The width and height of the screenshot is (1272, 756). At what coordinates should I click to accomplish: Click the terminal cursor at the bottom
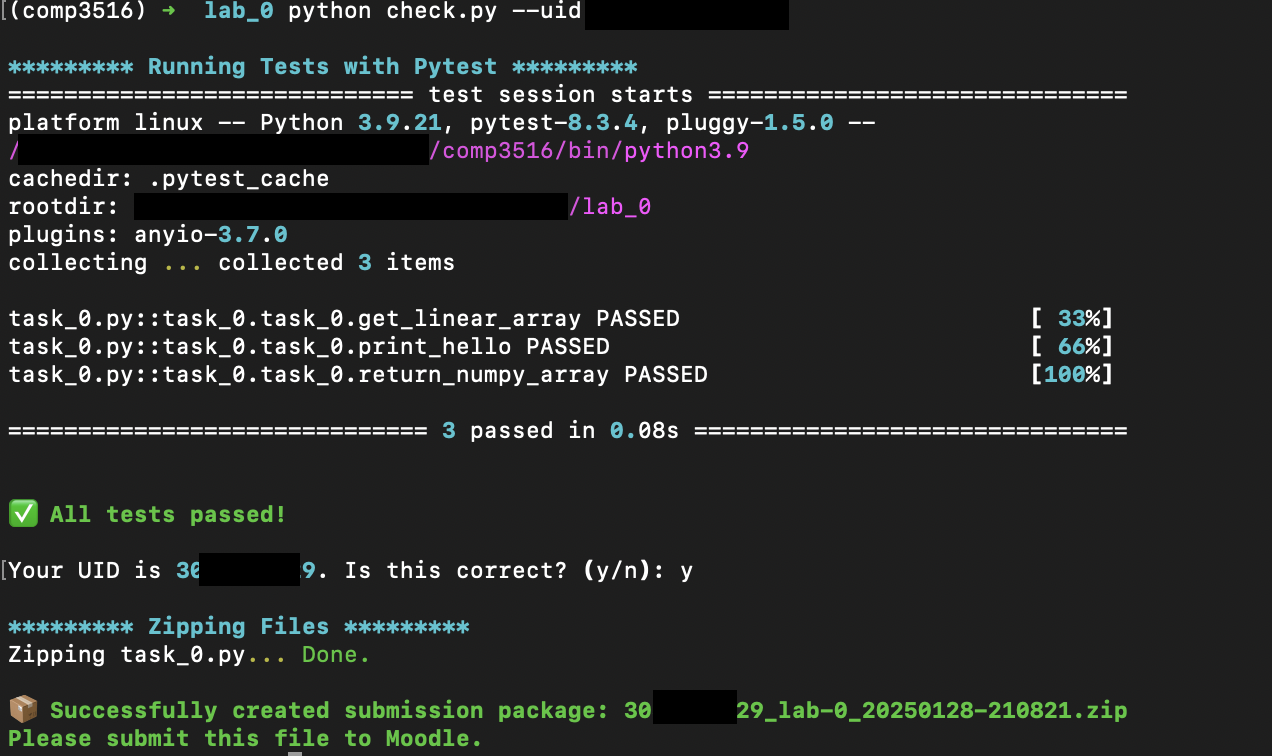tap(294, 752)
